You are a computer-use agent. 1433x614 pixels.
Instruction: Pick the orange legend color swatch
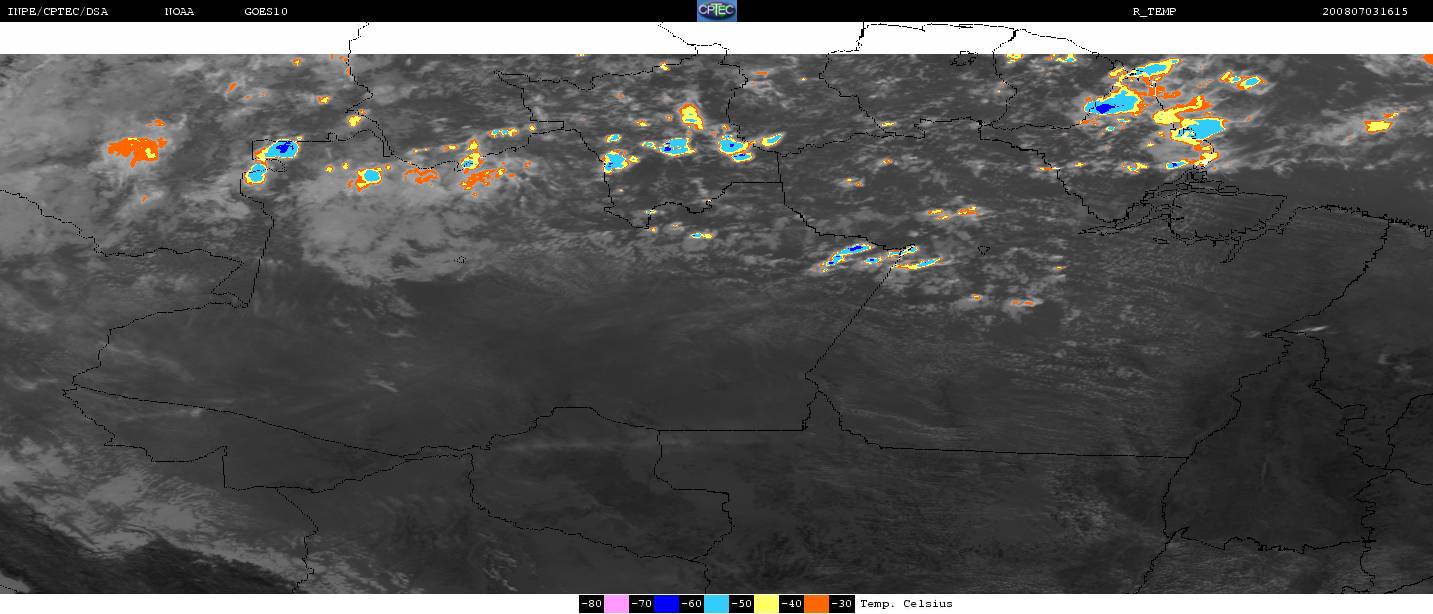[x=816, y=604]
